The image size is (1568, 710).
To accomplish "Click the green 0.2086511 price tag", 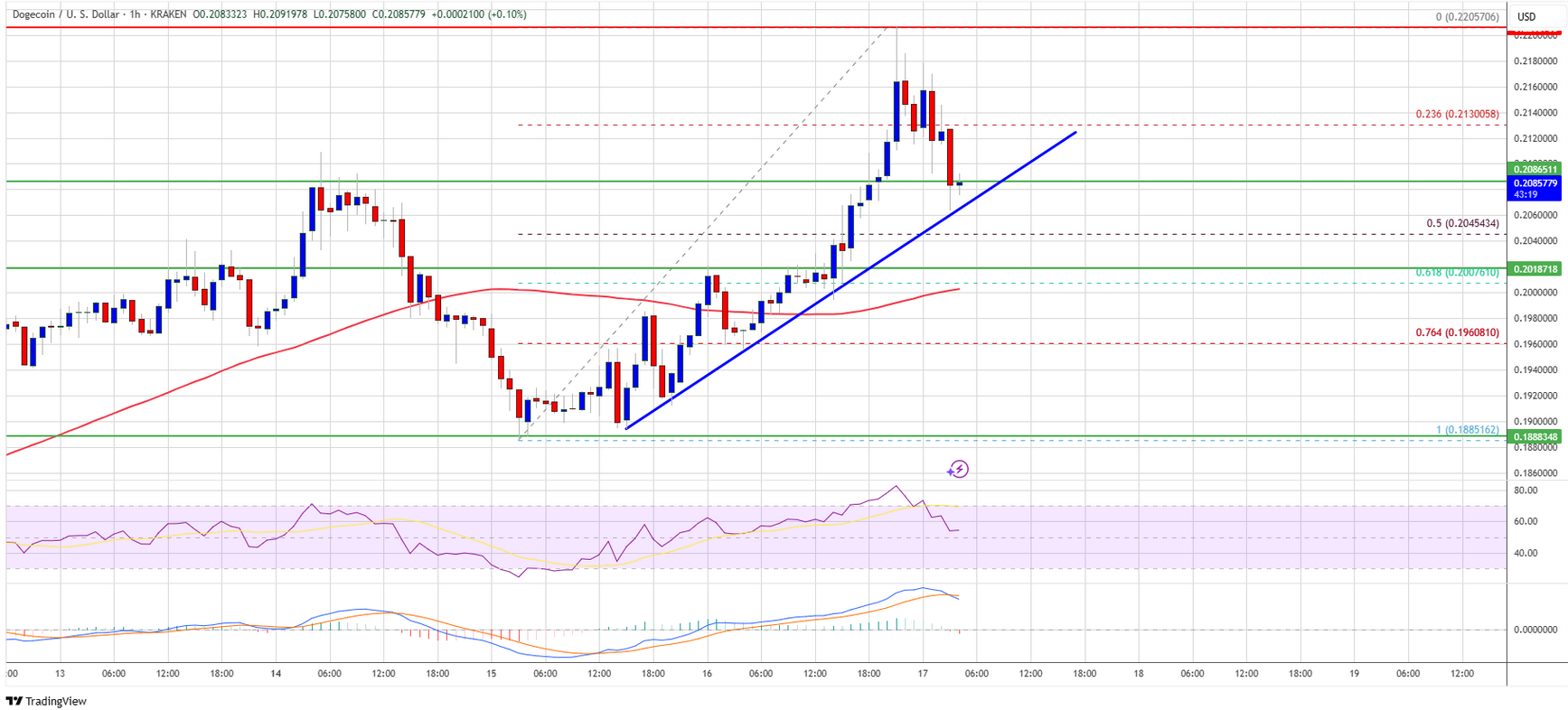I will [x=1535, y=169].
